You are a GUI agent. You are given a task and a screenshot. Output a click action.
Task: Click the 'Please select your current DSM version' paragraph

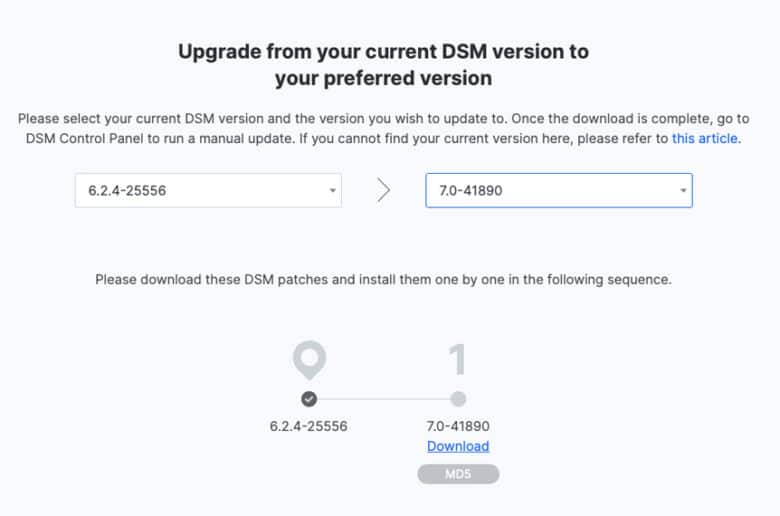384,128
